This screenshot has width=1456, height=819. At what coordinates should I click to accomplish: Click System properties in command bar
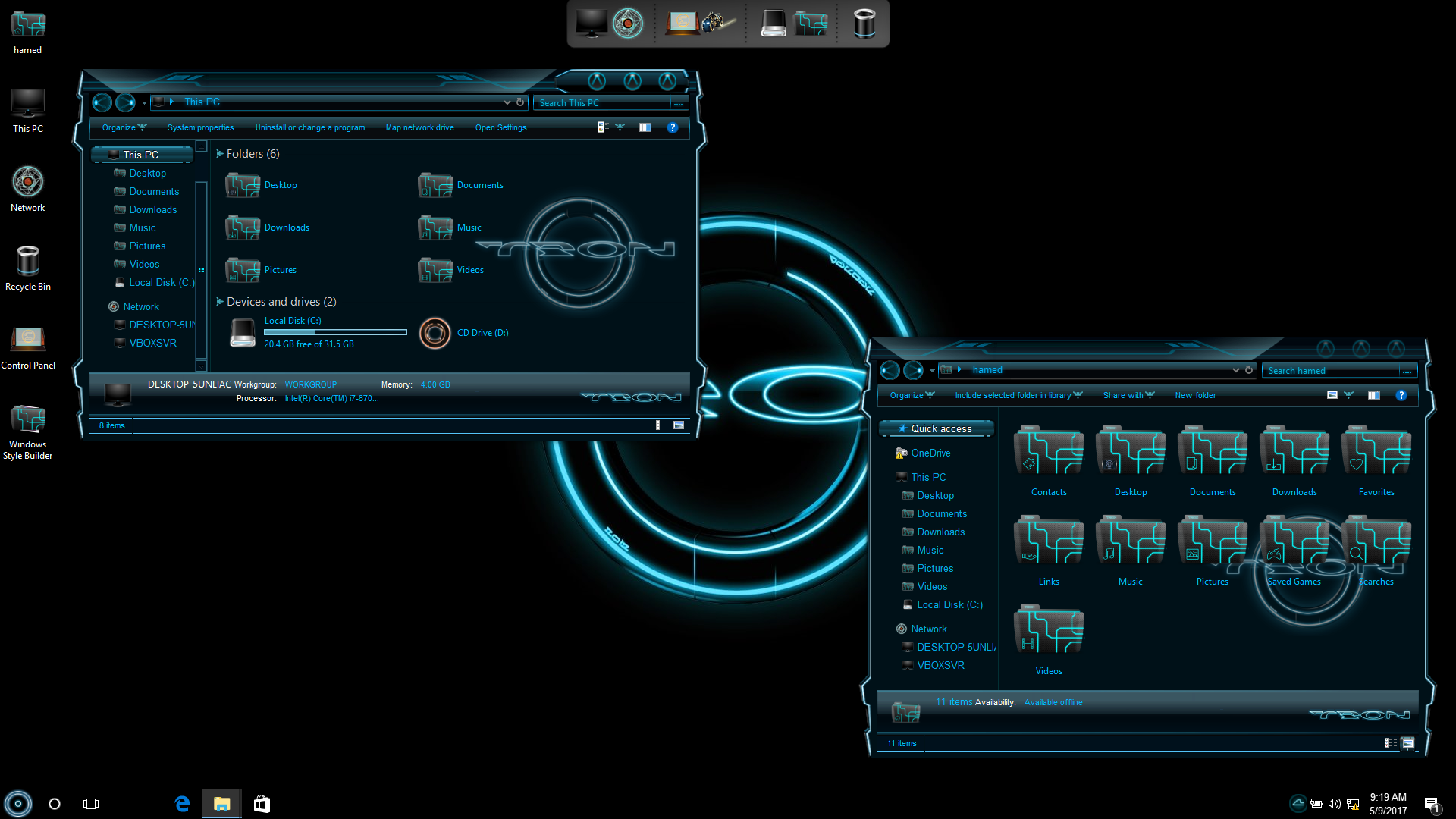200,127
